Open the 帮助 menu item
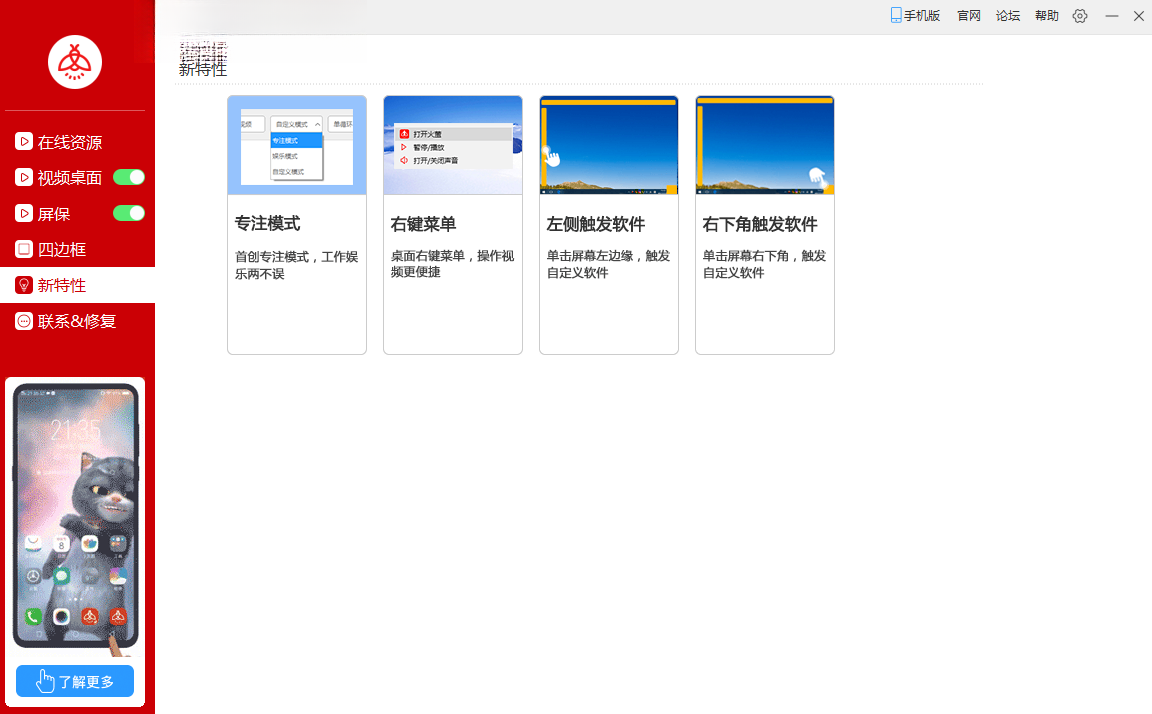 click(1046, 15)
